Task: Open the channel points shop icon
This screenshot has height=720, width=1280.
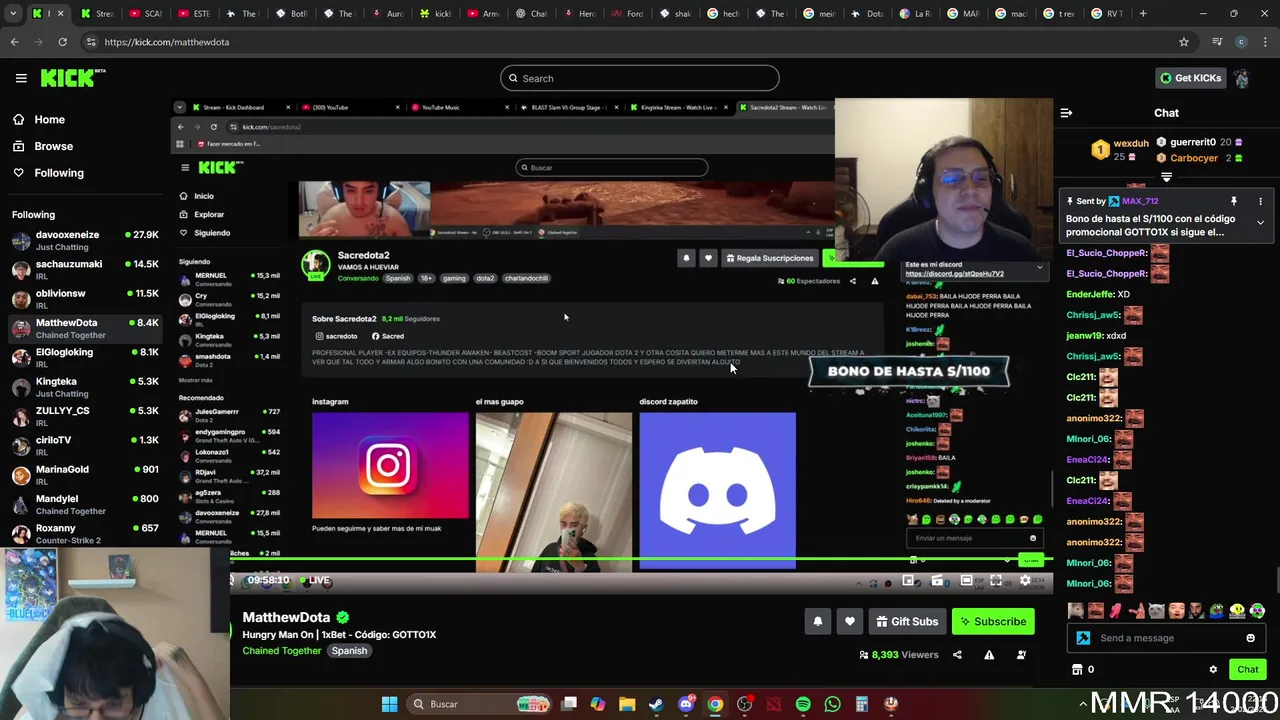Action: point(1077,670)
